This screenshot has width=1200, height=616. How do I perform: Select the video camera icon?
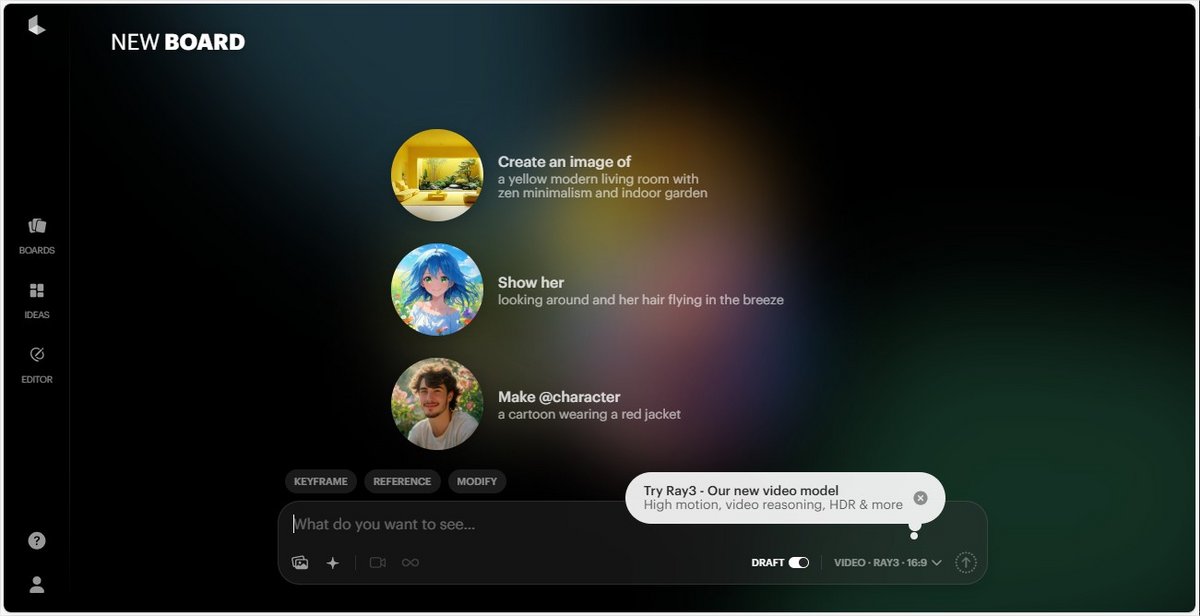click(377, 562)
